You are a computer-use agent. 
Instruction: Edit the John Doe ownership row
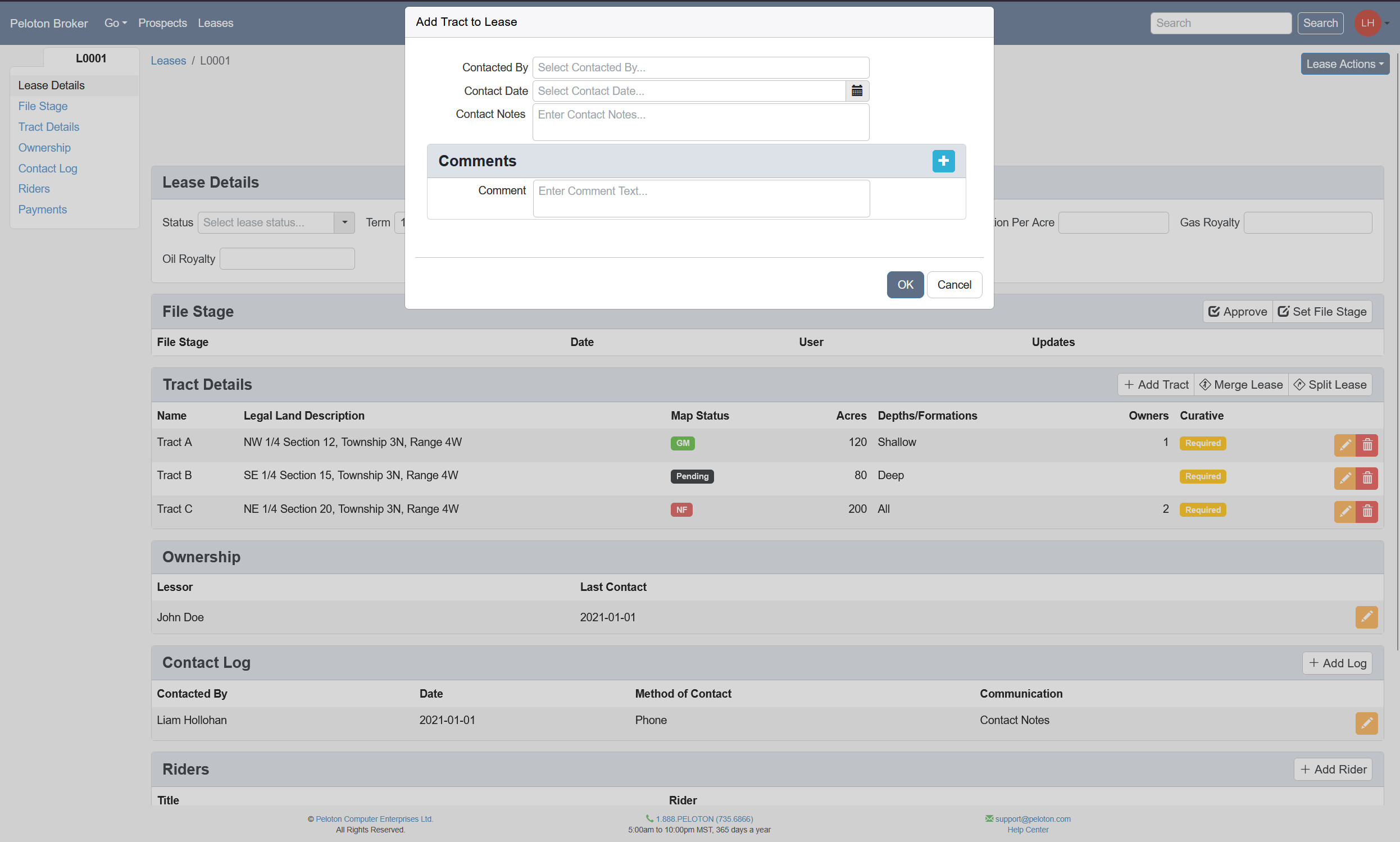[1366, 617]
